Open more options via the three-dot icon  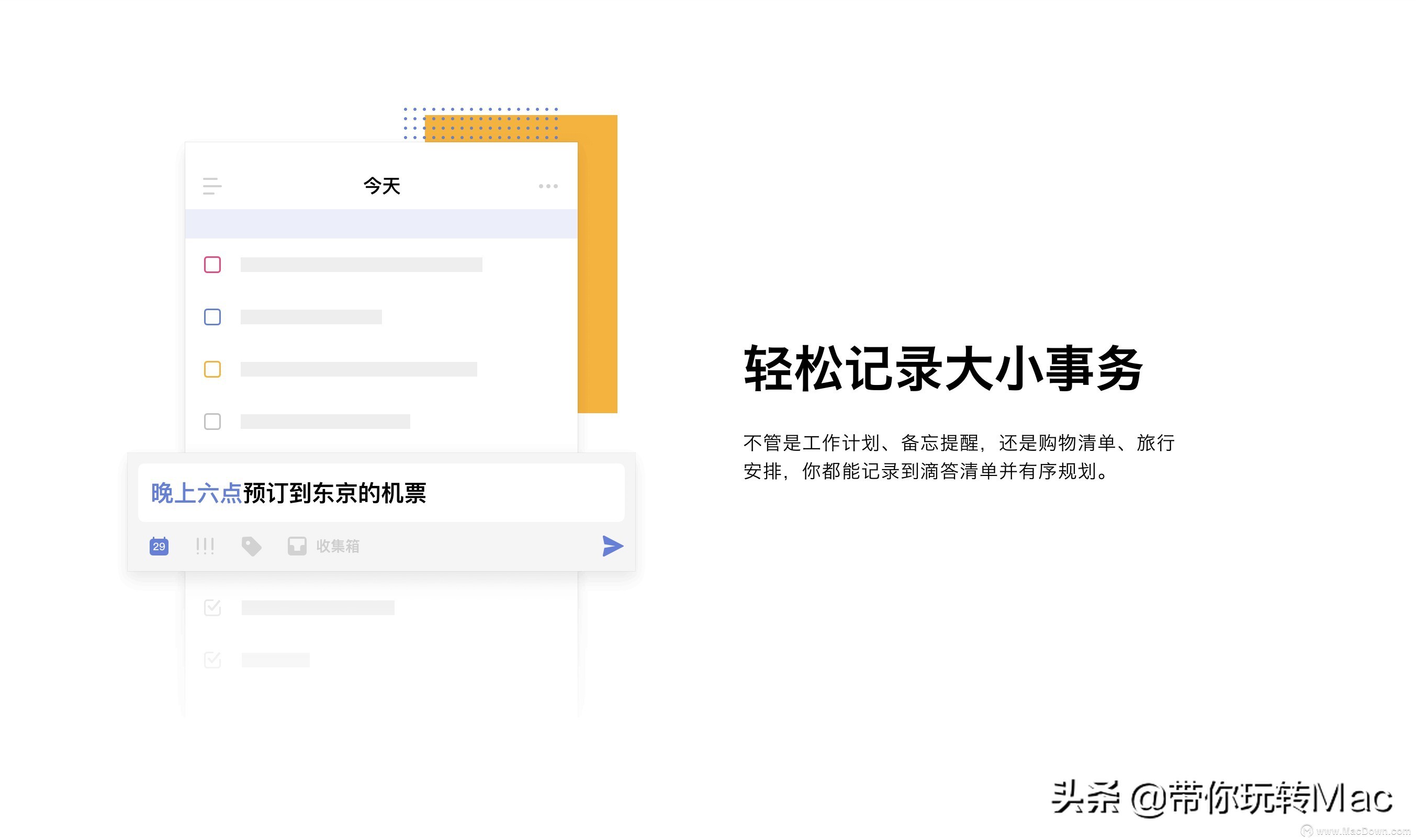pos(547,185)
